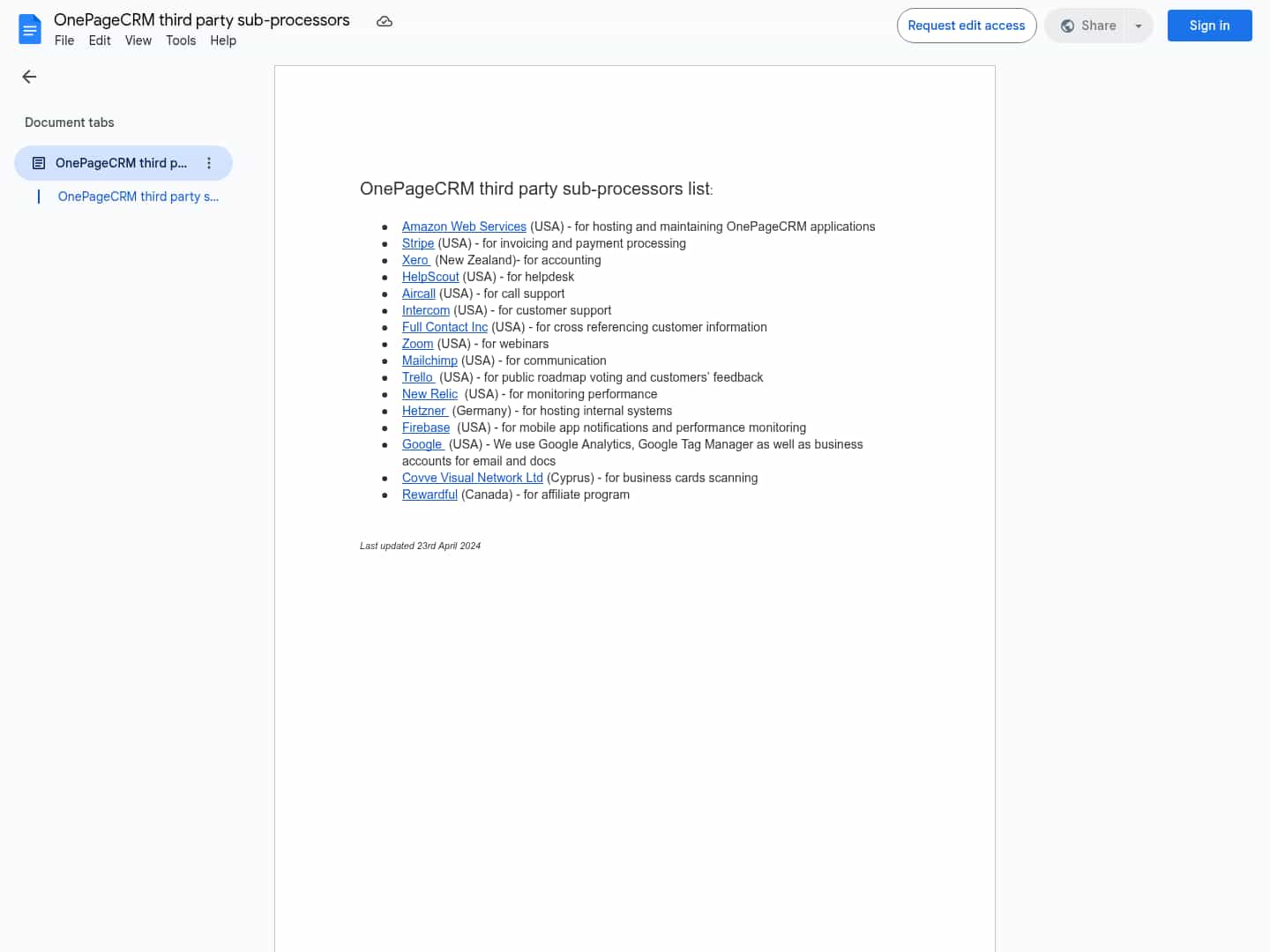
Task: Open the Amazon Web Services link
Action: pyautogui.click(x=464, y=227)
